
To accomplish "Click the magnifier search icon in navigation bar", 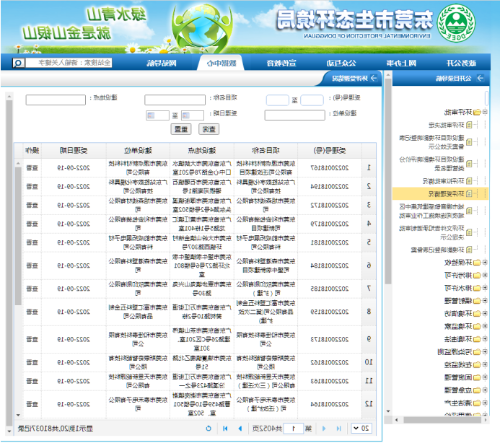I will coord(18,63).
